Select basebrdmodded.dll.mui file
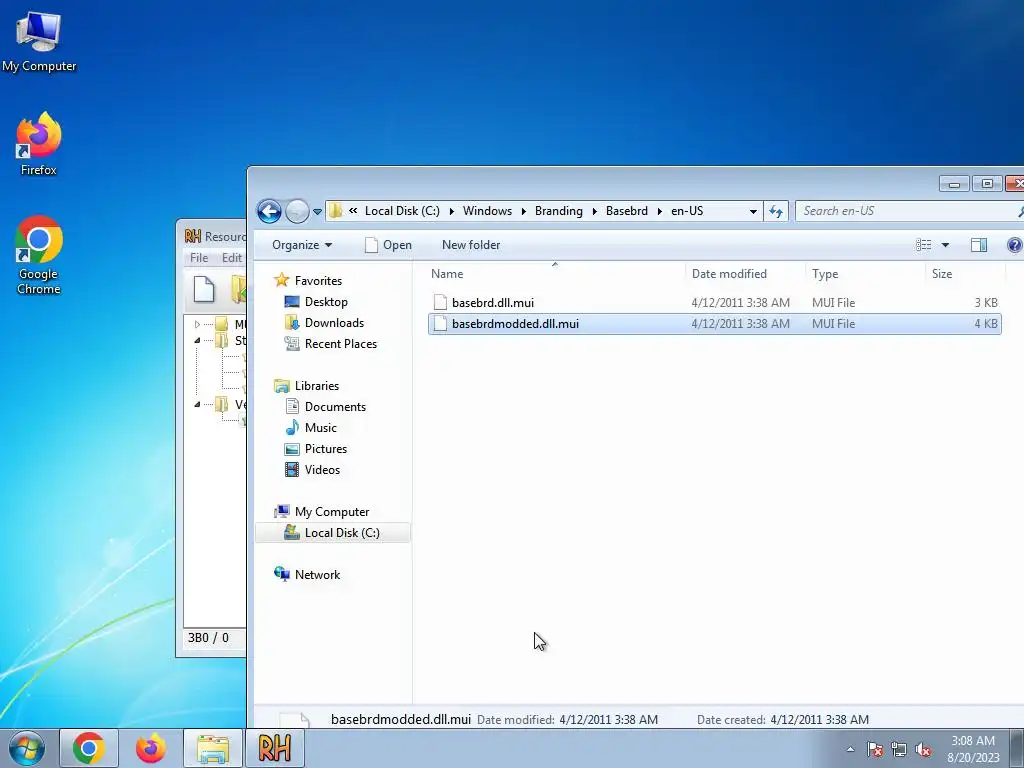This screenshot has height=768, width=1024. [714, 324]
